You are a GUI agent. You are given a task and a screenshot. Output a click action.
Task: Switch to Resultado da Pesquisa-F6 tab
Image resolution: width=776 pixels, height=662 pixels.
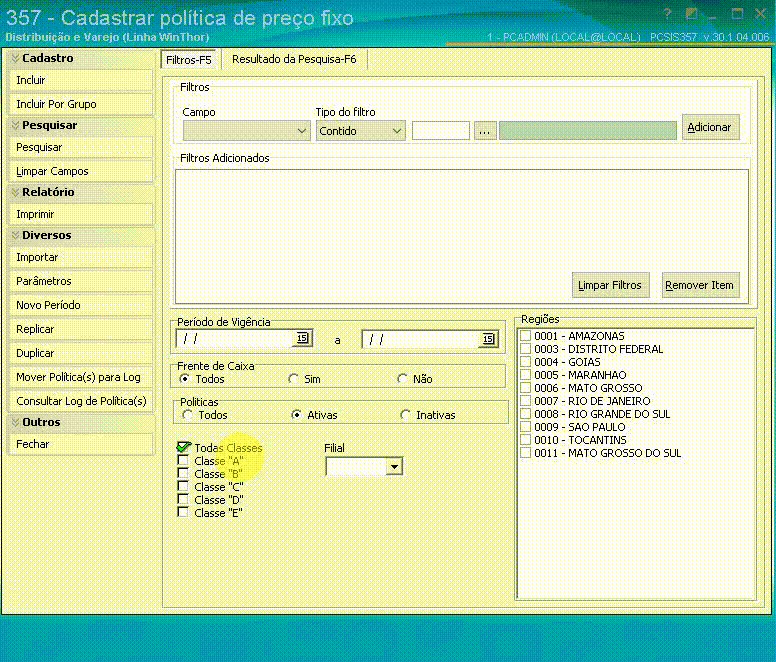coord(294,59)
